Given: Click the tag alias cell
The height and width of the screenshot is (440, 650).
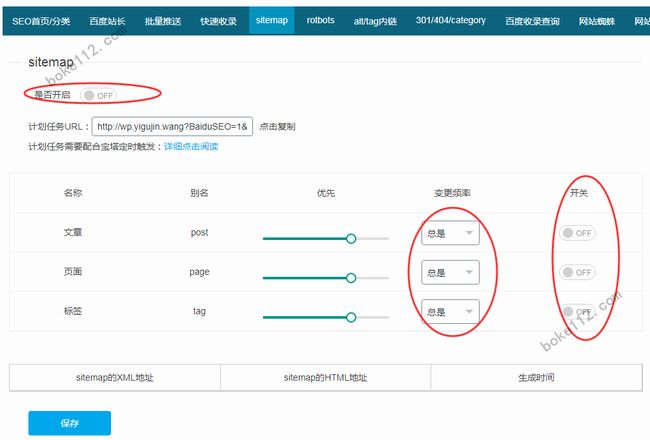Looking at the screenshot, I should (199, 311).
